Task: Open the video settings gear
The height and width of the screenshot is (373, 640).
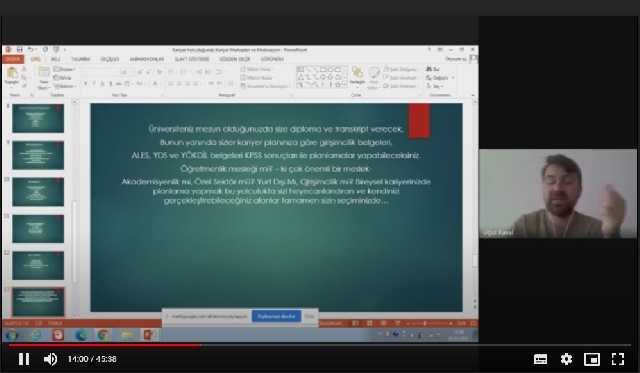Action: (566, 359)
